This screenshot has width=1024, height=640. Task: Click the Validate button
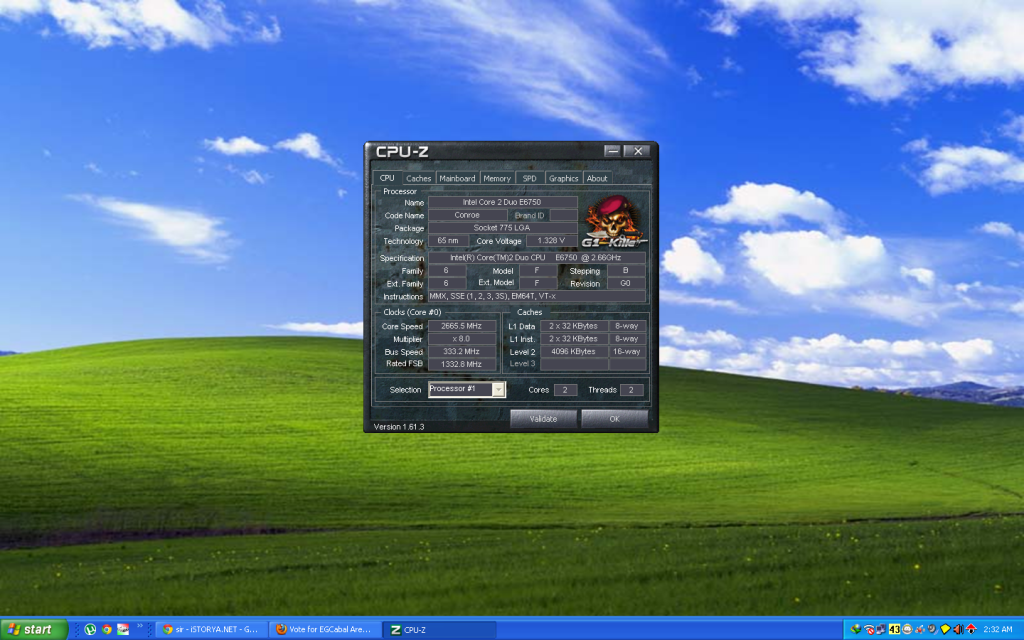pos(543,419)
